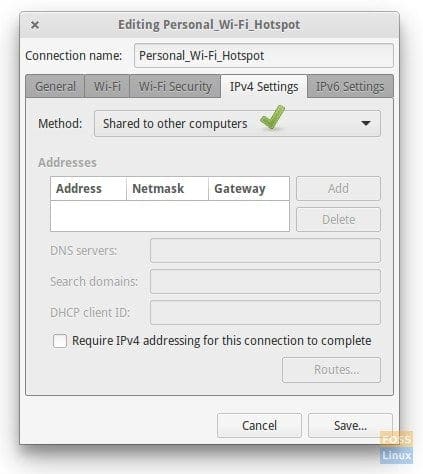The height and width of the screenshot is (474, 423).
Task: Switch to IPv6 Settings tab
Action: [x=350, y=87]
